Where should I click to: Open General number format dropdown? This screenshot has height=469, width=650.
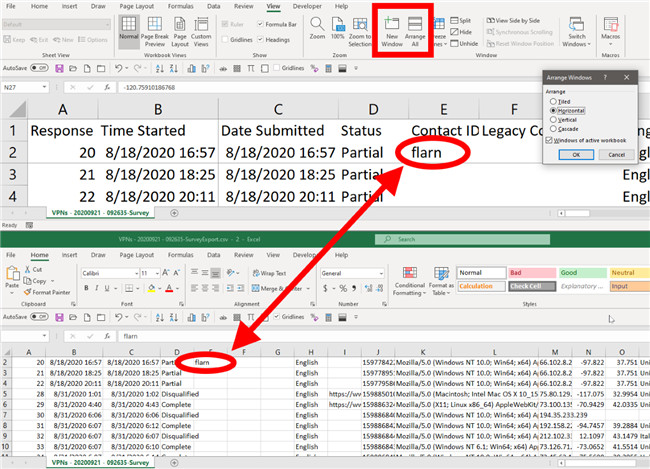[x=381, y=274]
